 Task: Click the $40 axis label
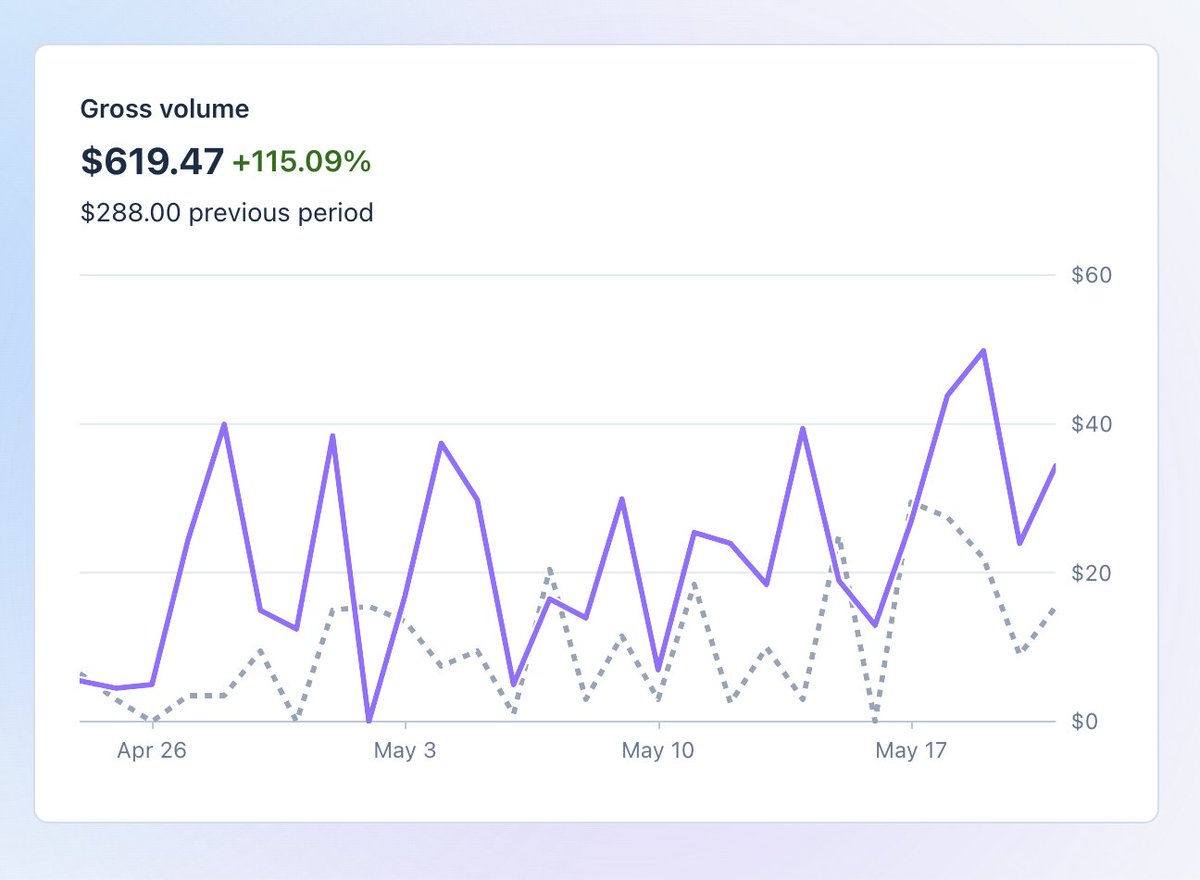[1091, 424]
